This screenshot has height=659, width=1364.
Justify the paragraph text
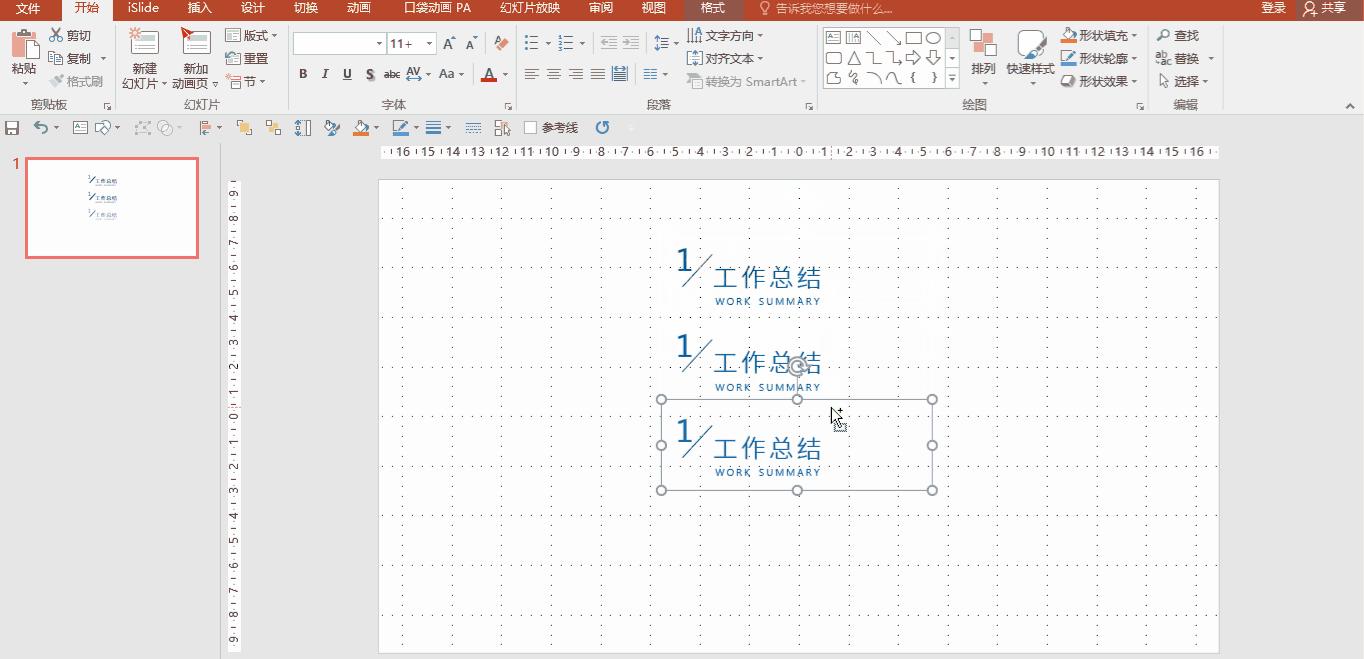coord(597,74)
